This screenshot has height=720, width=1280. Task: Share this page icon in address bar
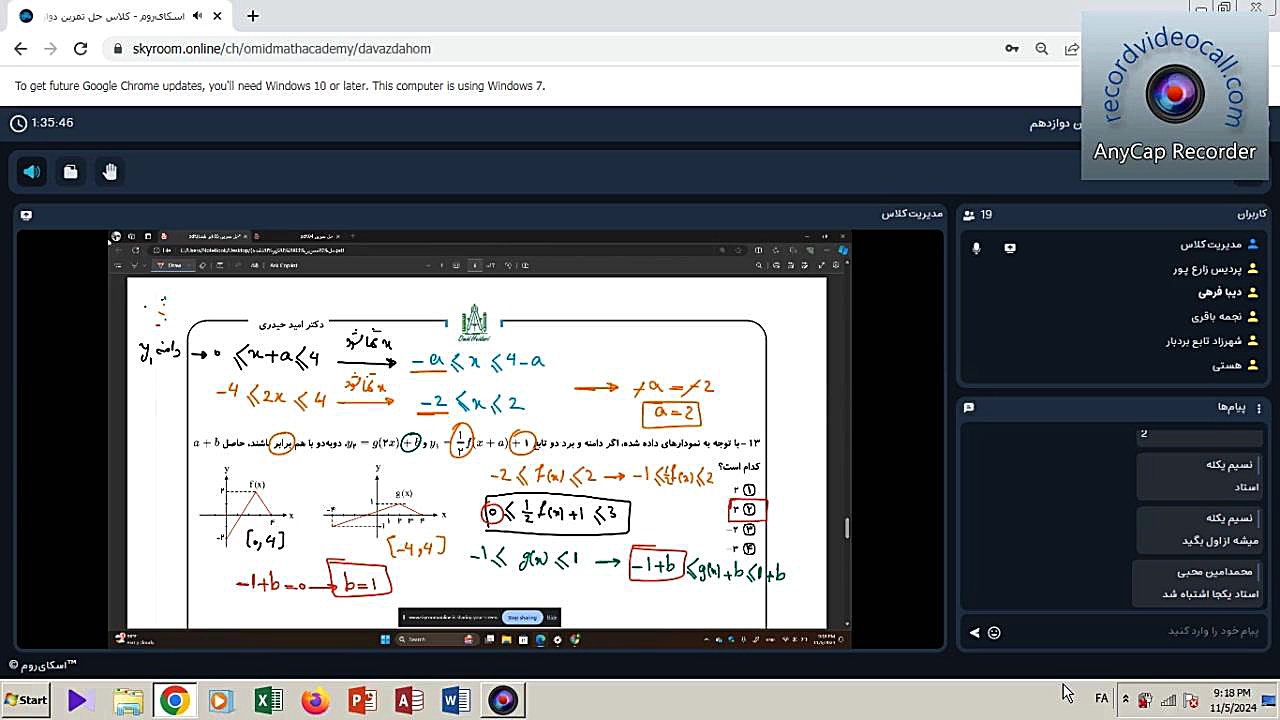click(x=1072, y=49)
